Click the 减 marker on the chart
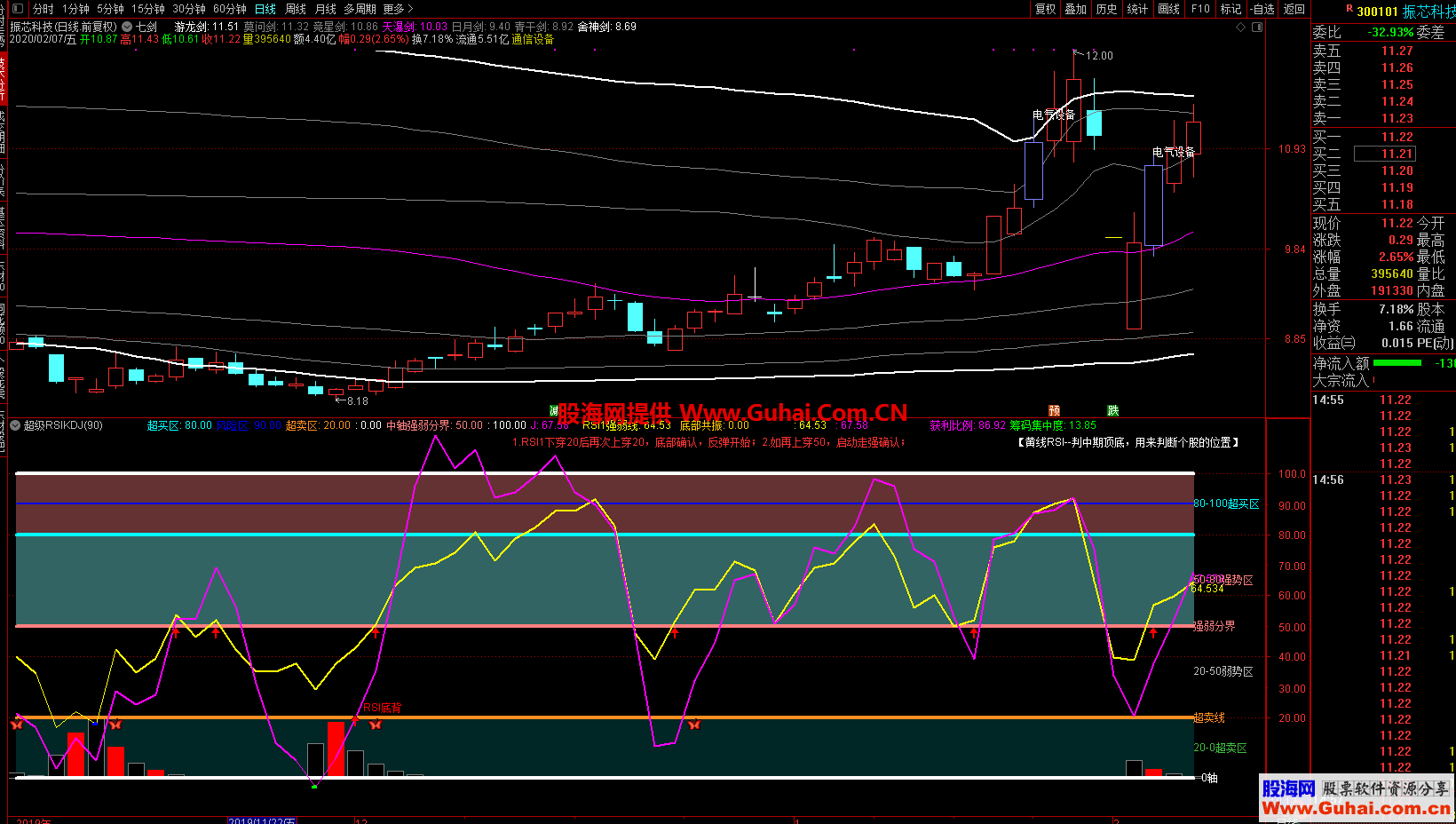The image size is (1456, 824). (554, 410)
